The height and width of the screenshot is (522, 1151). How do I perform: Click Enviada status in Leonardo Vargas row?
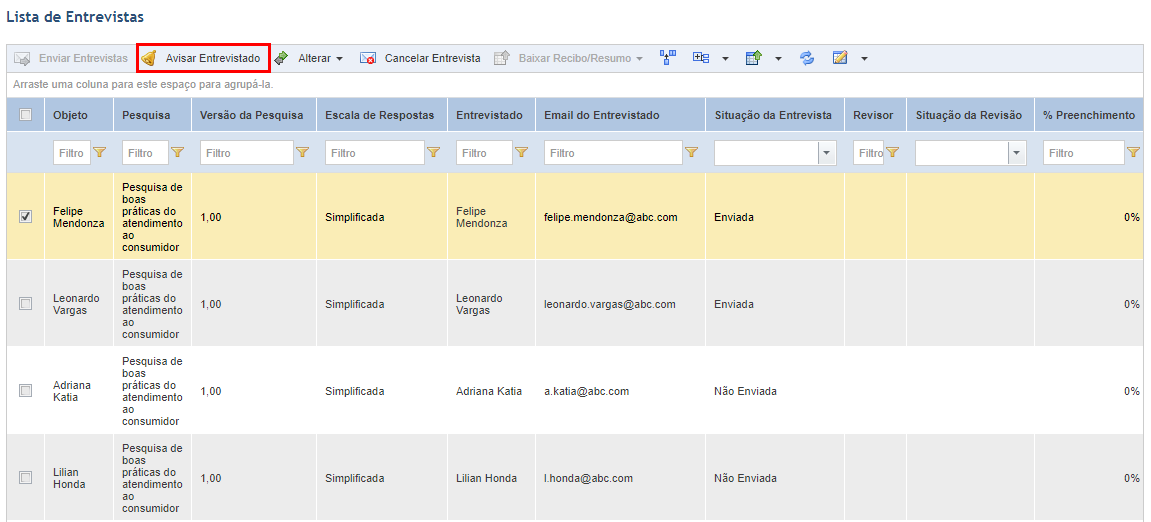pos(734,304)
